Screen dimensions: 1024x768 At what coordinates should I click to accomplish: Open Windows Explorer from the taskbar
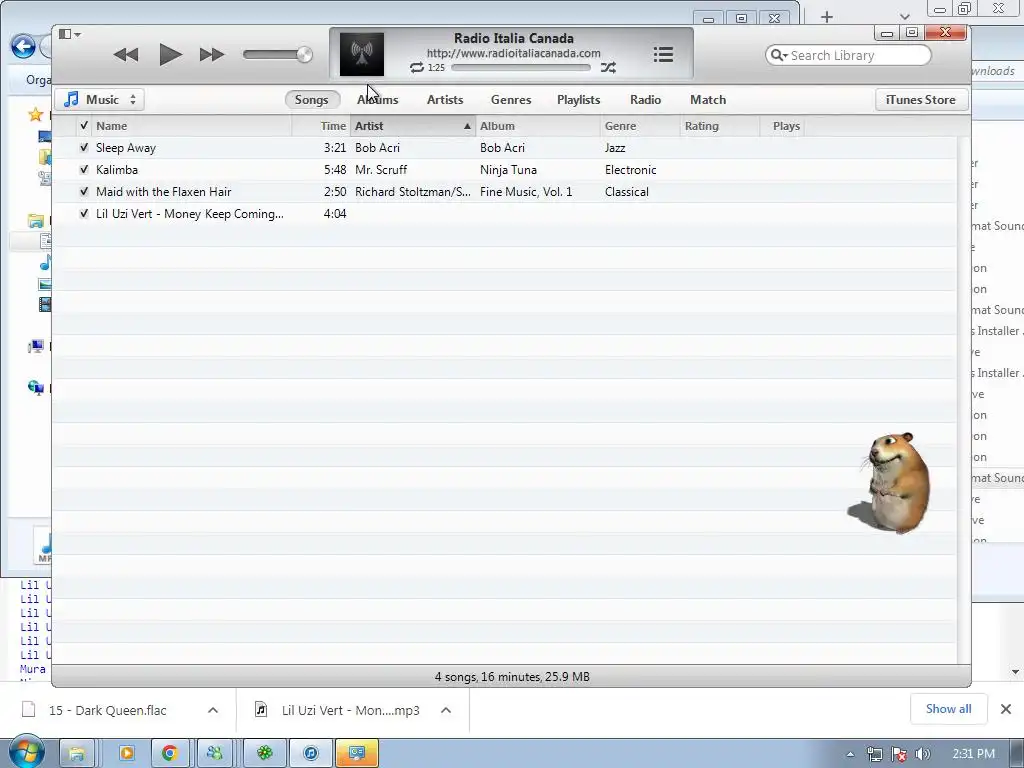(77, 754)
